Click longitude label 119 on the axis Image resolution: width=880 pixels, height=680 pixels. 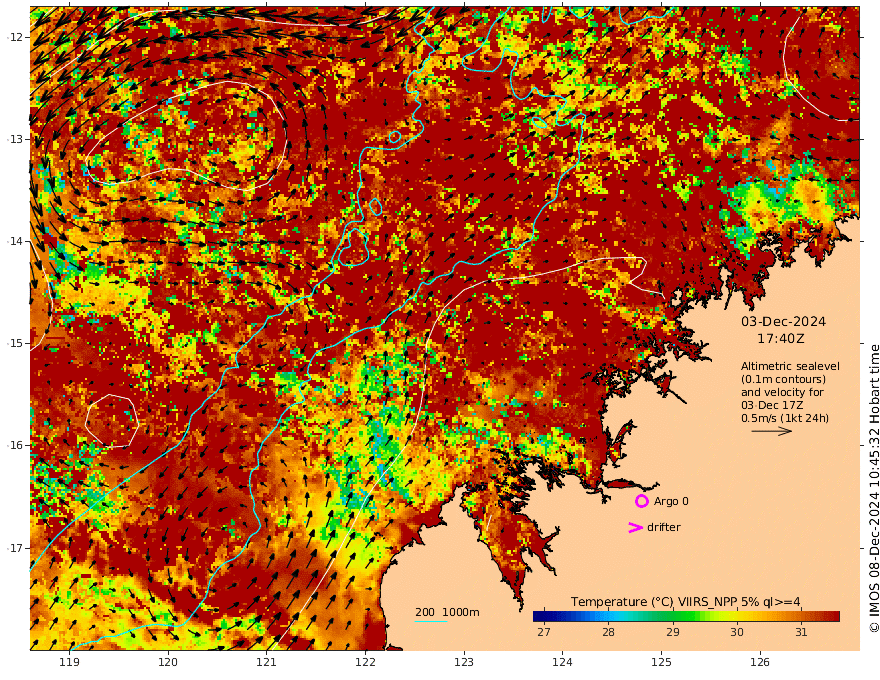70,662
